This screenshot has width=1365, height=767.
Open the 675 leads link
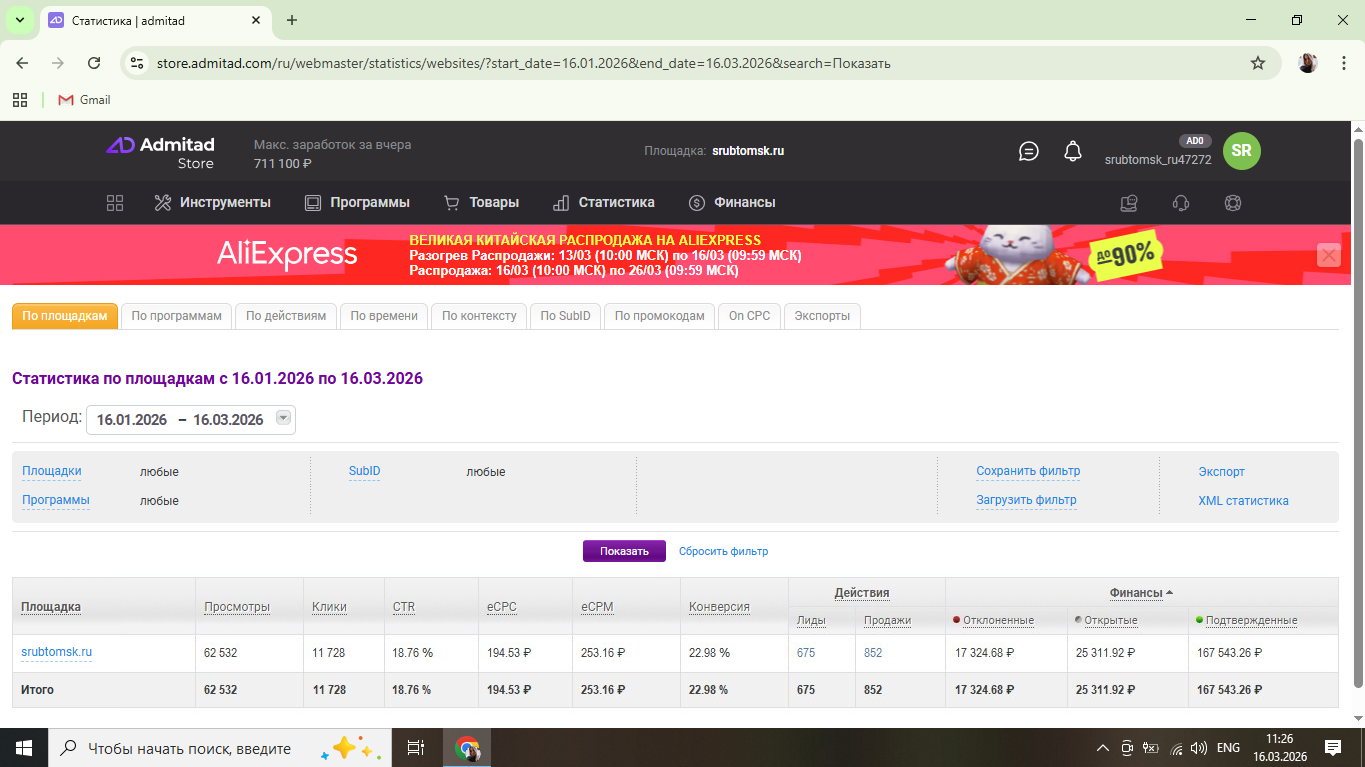pyautogui.click(x=806, y=653)
